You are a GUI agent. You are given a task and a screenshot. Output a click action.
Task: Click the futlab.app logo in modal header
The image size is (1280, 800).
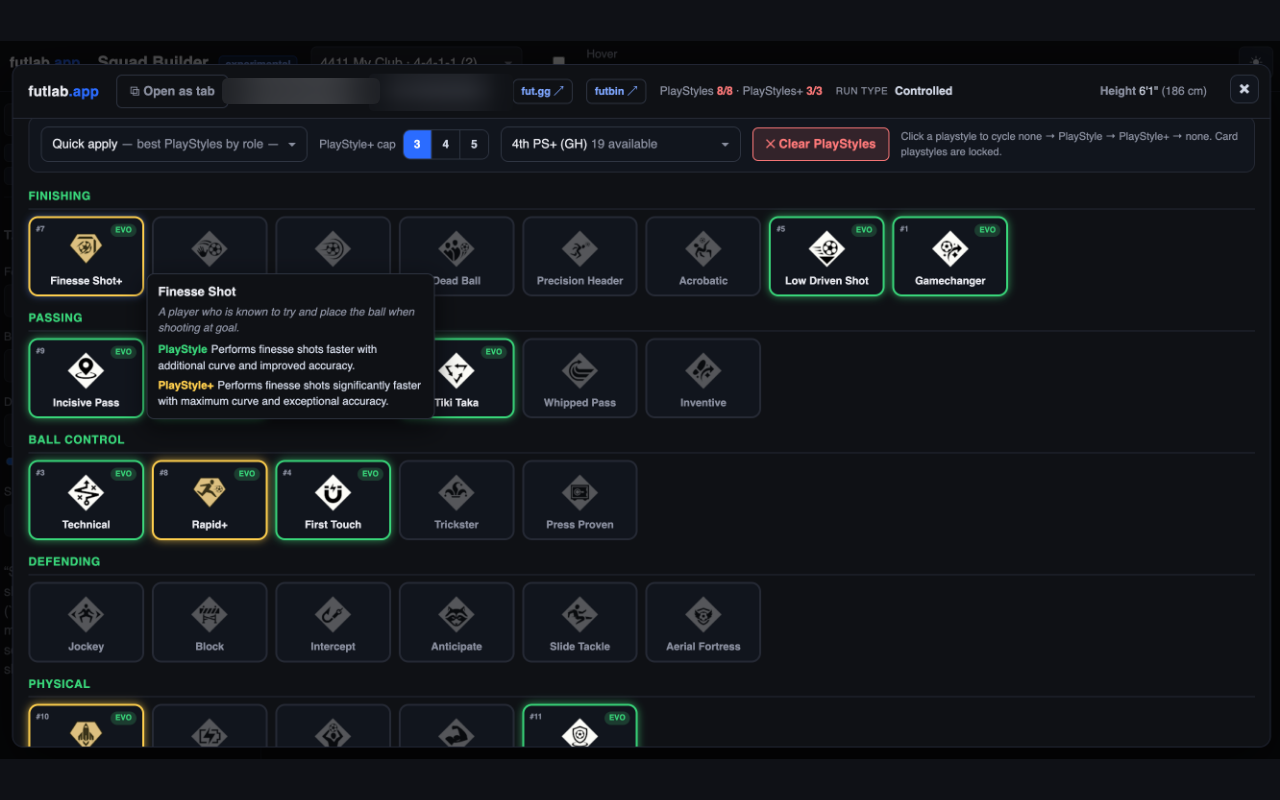(63, 91)
